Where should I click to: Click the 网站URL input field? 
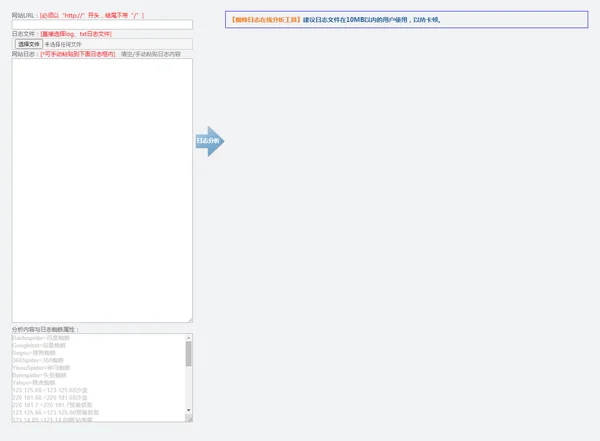click(x=102, y=25)
